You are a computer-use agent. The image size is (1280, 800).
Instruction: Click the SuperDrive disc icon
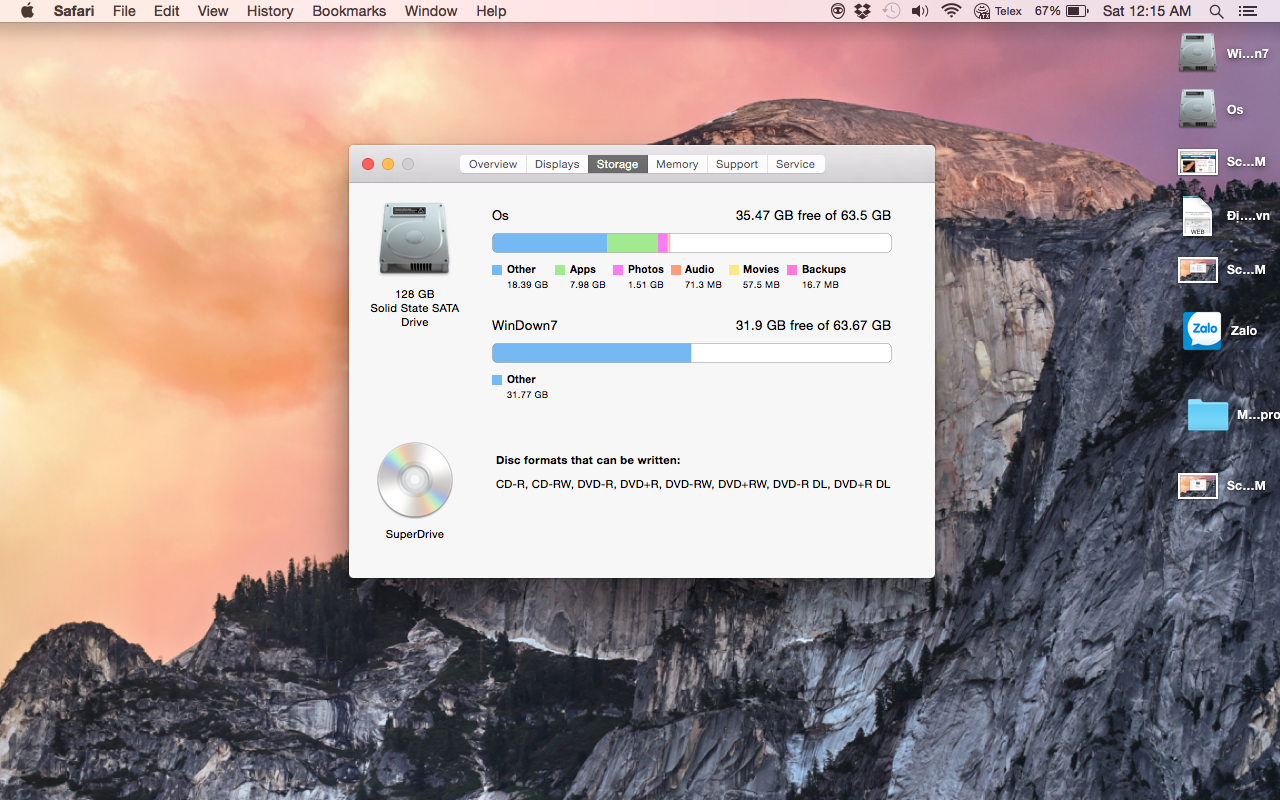(x=415, y=480)
